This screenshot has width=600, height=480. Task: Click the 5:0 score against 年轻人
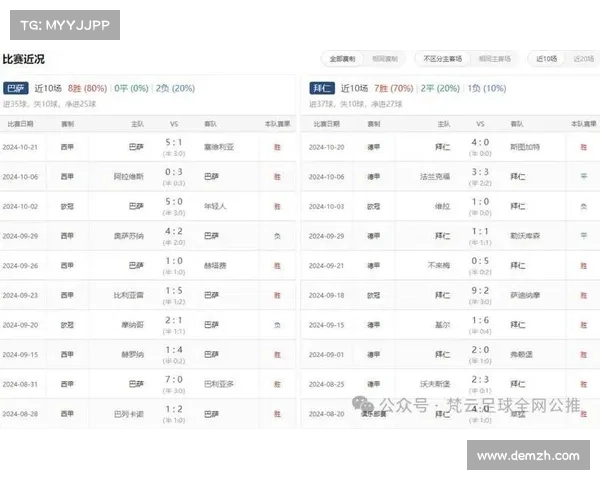(x=174, y=202)
